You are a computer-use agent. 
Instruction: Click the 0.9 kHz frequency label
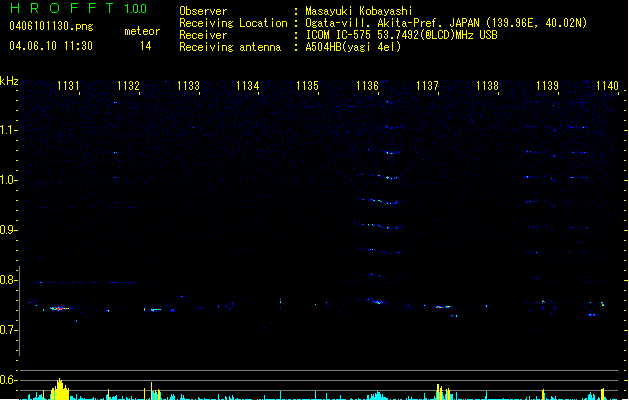(8, 230)
